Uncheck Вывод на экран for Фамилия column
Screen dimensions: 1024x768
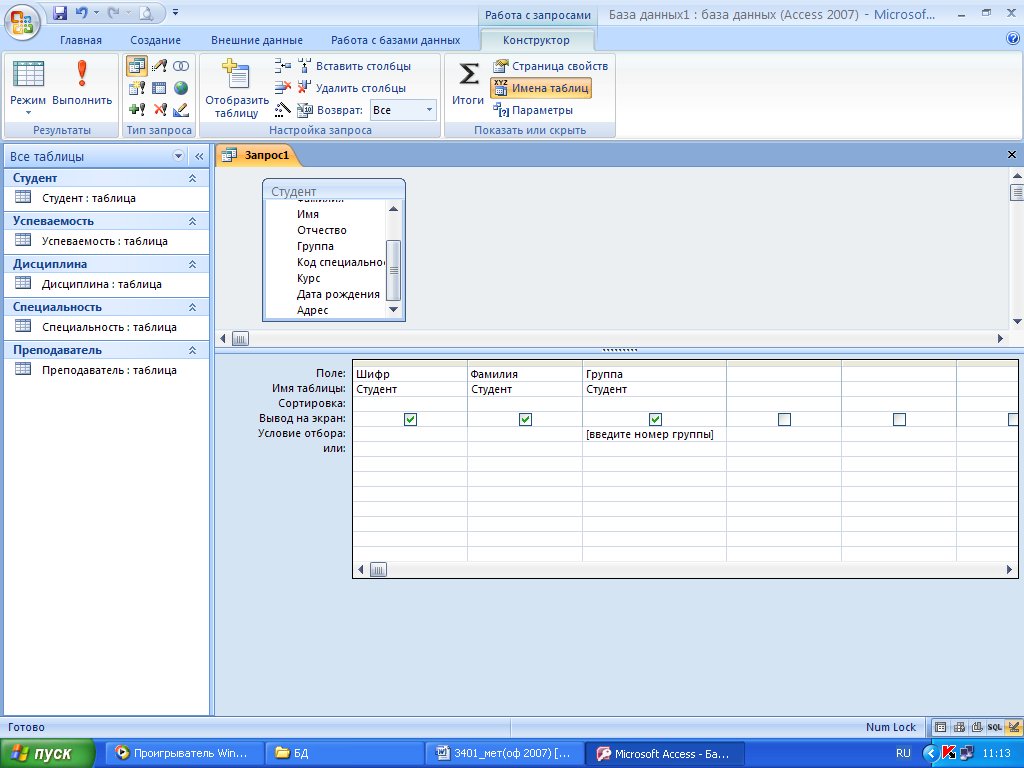525,419
